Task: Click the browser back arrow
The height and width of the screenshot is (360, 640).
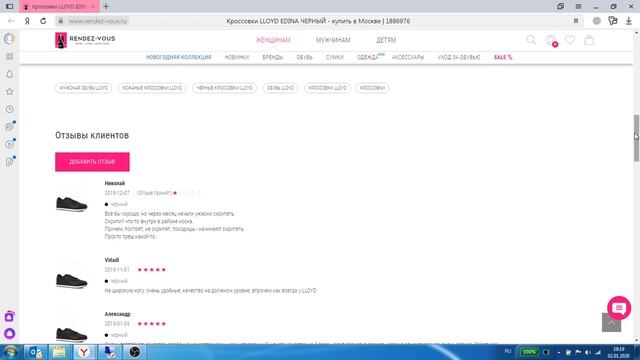Action: 11,21
